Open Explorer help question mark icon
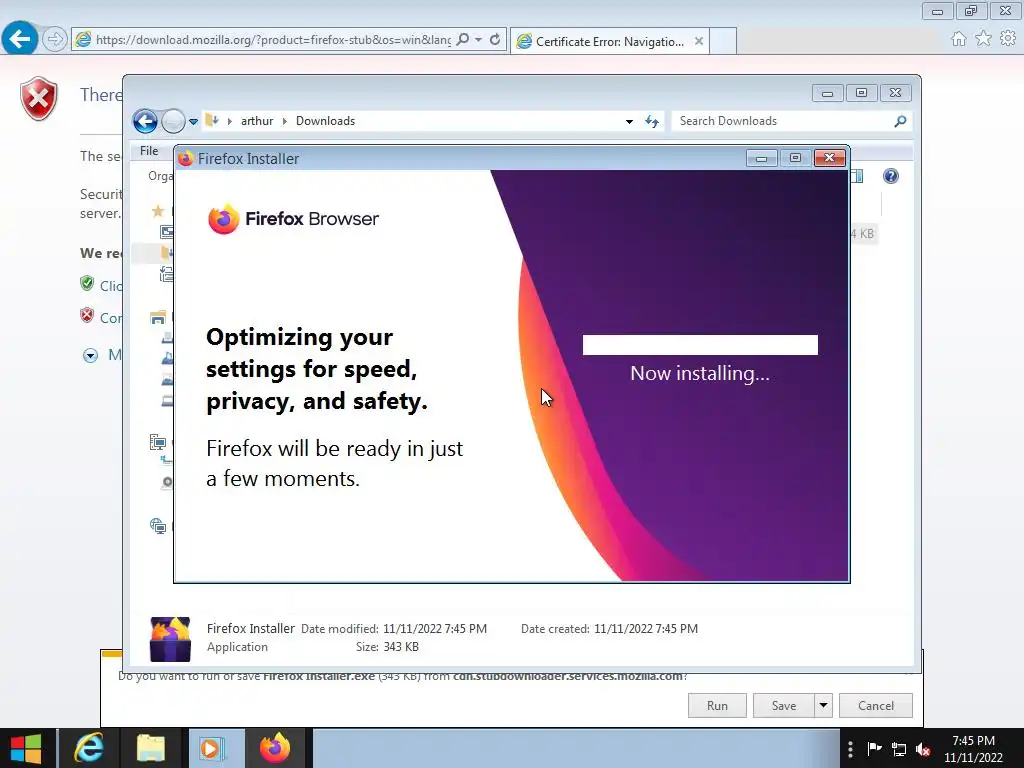Screen dimensions: 1024x768 891,176
